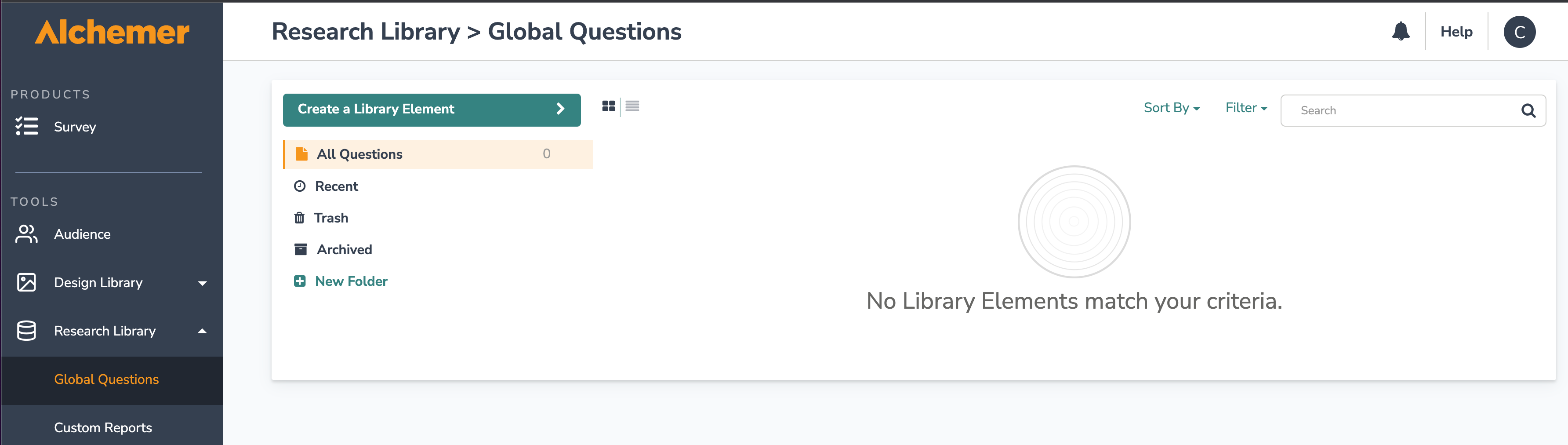1568x445 pixels.
Task: Open the notifications bell icon
Action: tap(1401, 31)
